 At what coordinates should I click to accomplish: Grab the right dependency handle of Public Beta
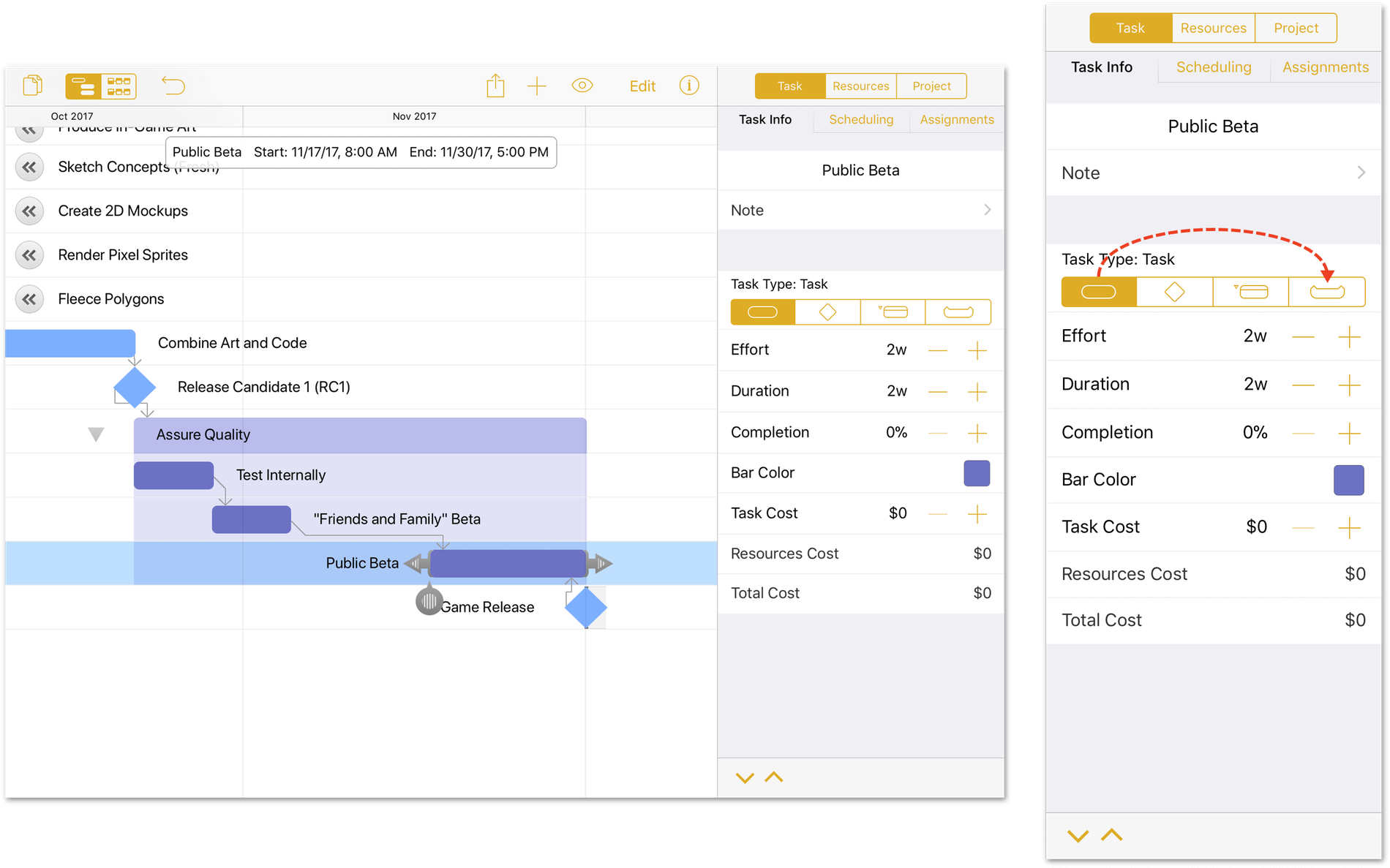pyautogui.click(x=601, y=563)
